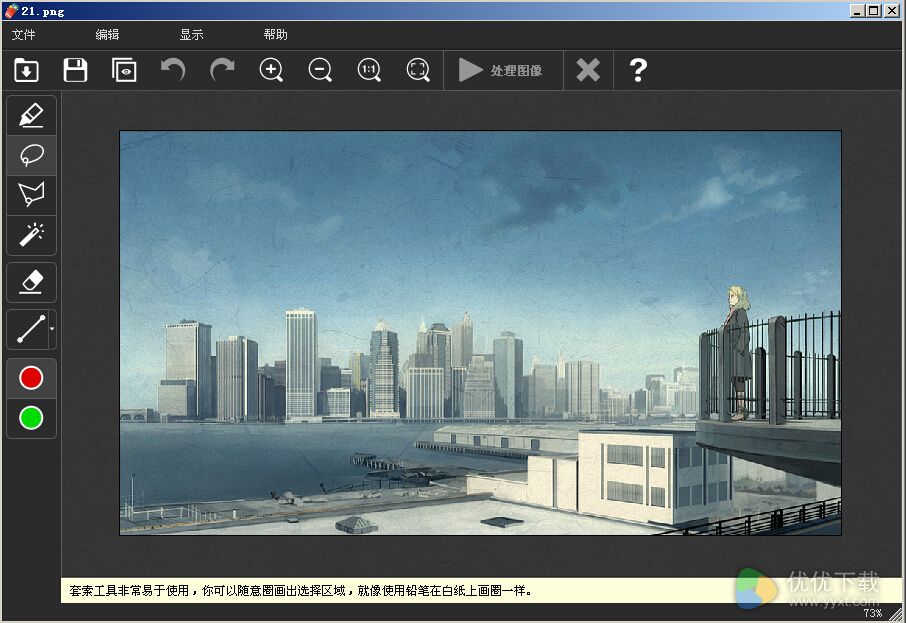Click the save floppy disk icon
The image size is (906, 623).
point(75,70)
